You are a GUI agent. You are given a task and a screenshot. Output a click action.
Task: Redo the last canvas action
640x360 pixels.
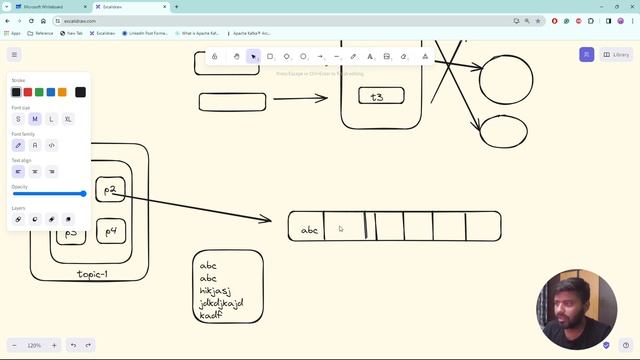click(88, 345)
